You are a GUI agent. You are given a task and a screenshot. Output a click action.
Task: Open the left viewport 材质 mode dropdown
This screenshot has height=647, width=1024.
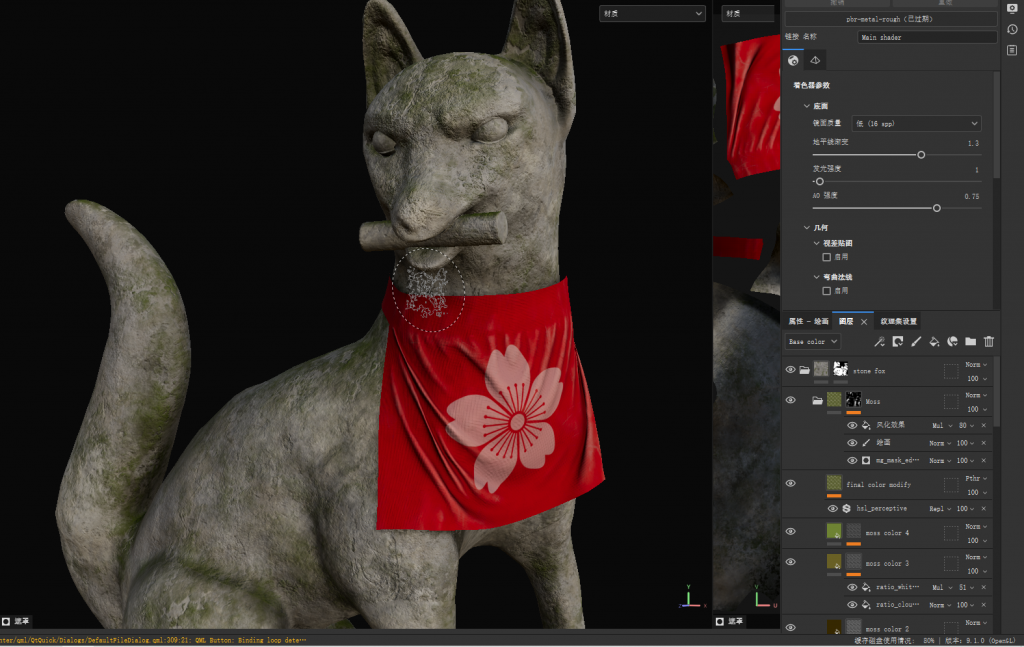point(652,13)
